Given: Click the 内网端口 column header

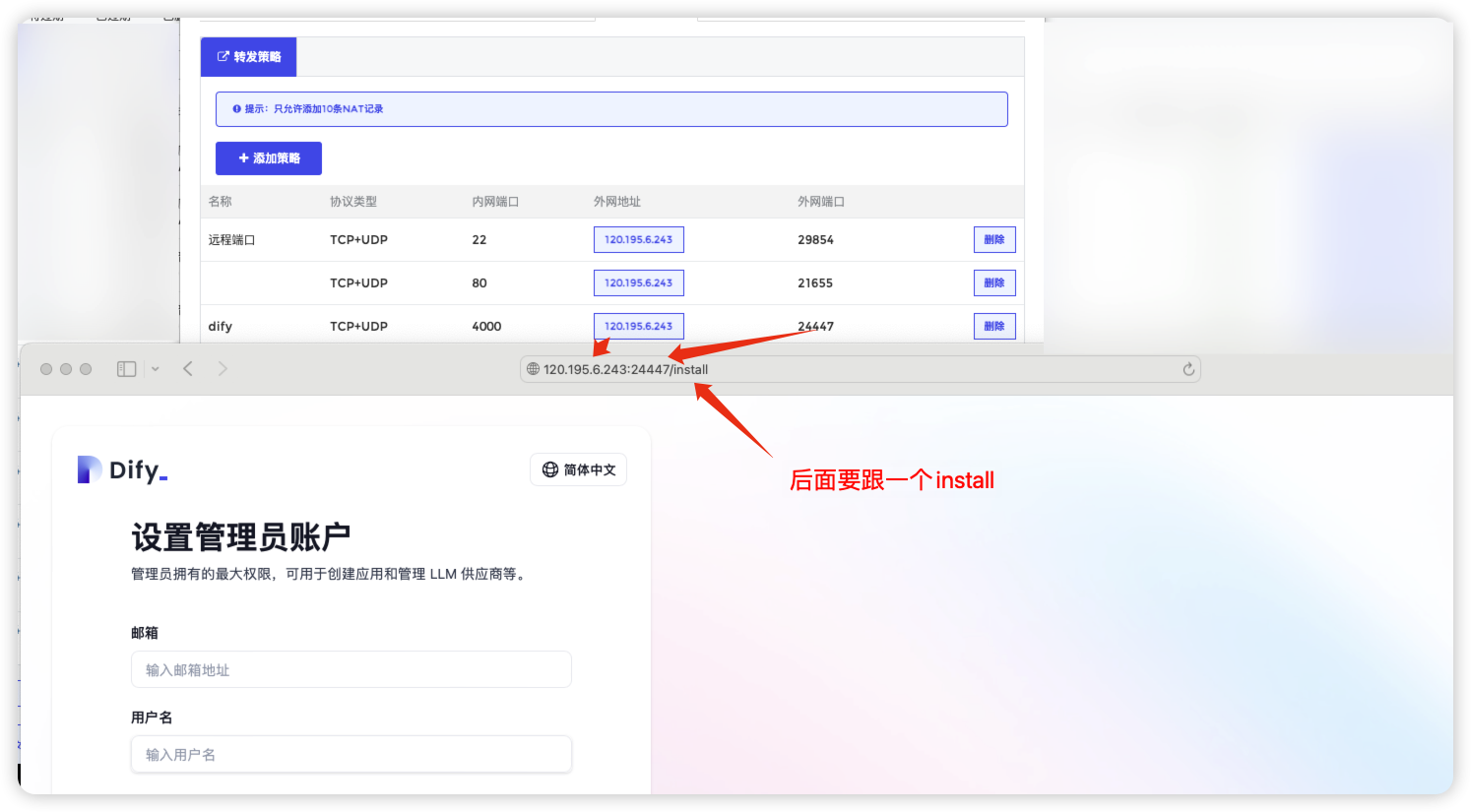Looking at the screenshot, I should 495,202.
